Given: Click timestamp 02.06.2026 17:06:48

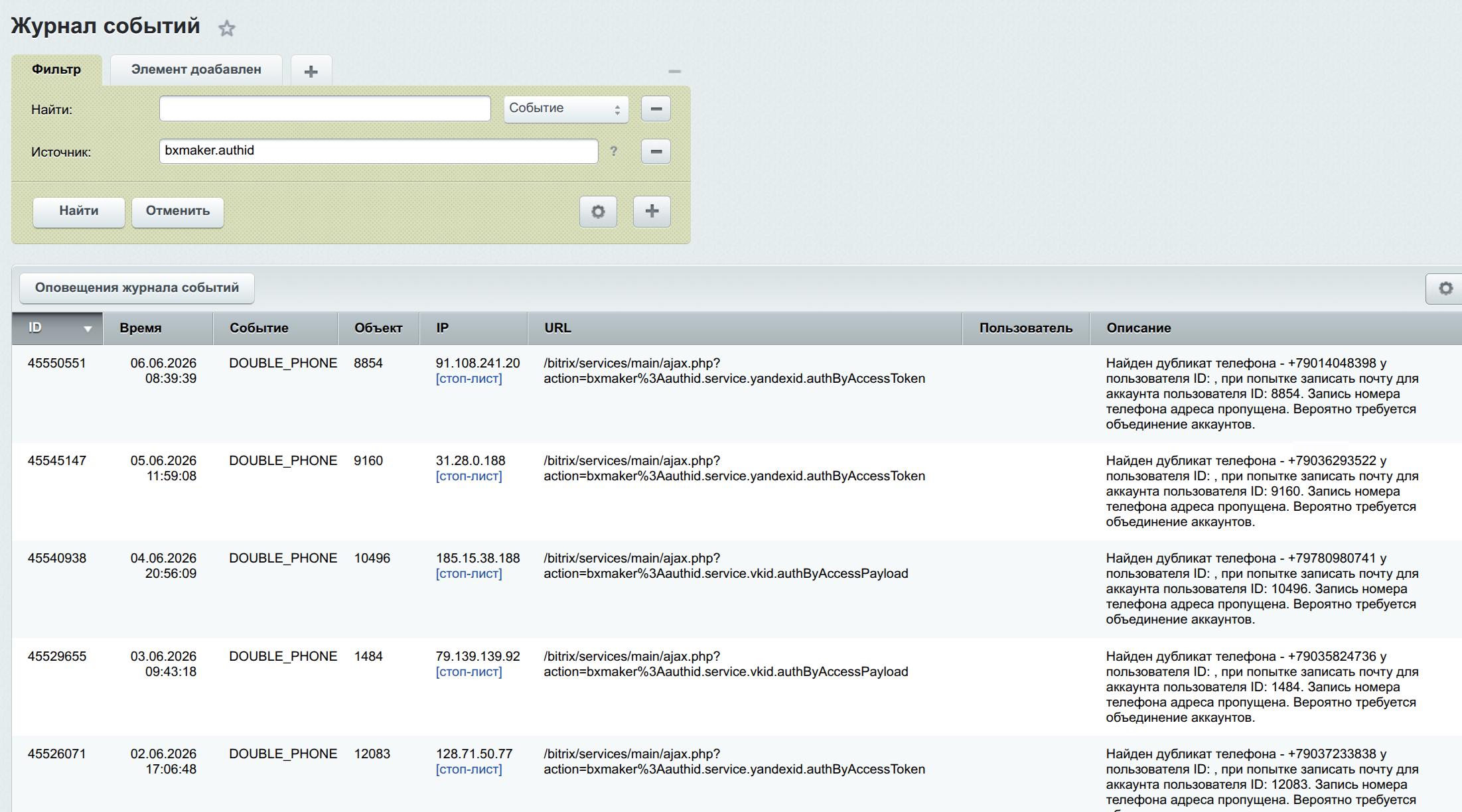Looking at the screenshot, I should 164,762.
